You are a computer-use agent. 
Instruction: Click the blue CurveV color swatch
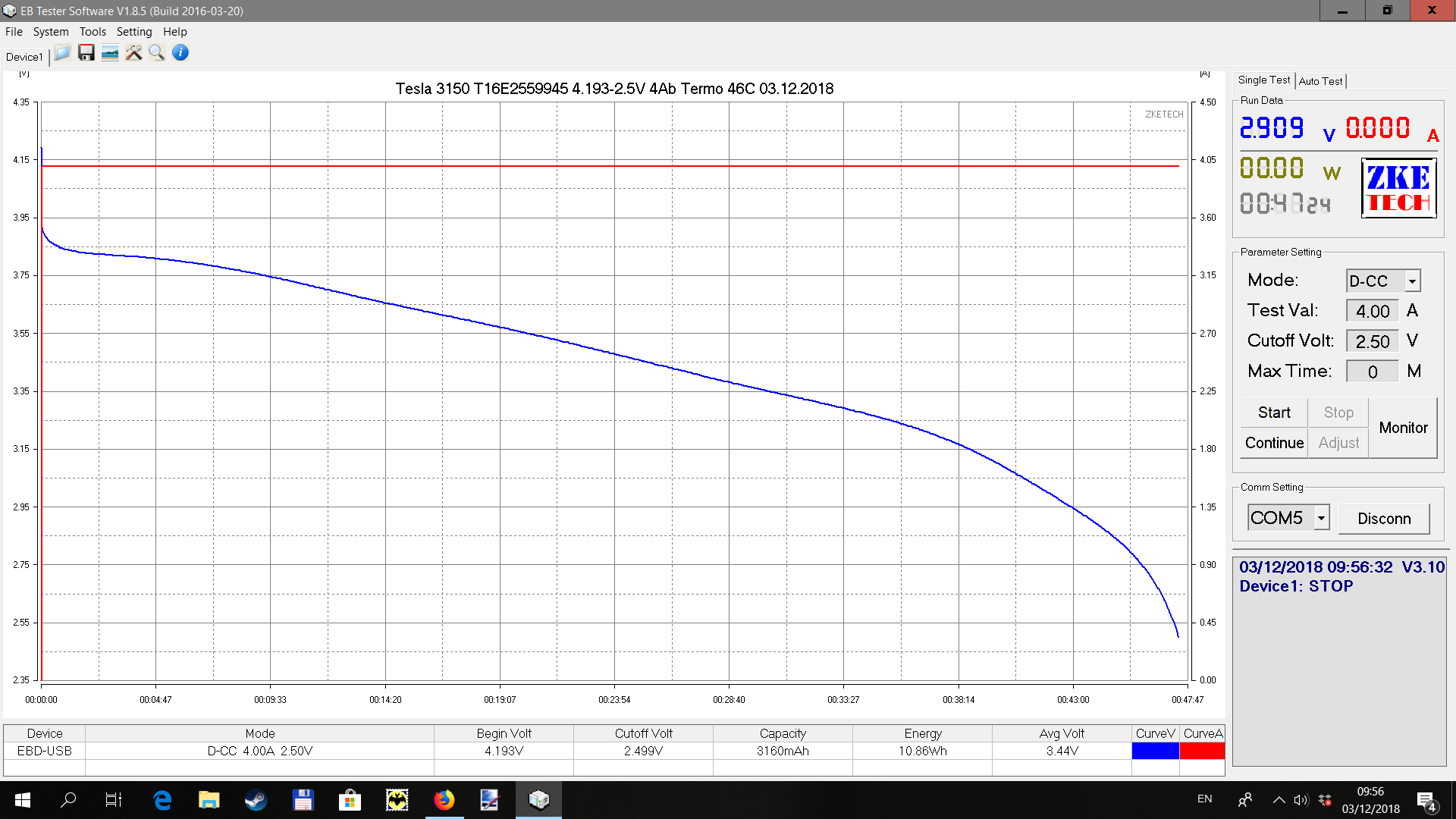pos(1155,751)
